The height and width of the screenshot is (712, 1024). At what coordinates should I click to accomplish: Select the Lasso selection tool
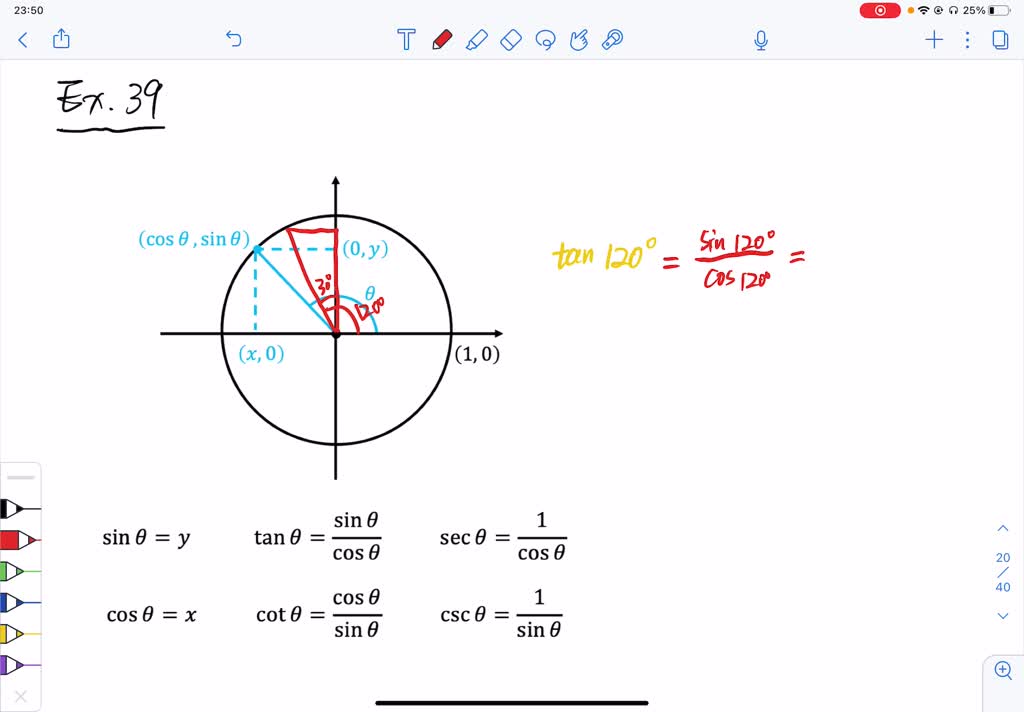tap(545, 40)
